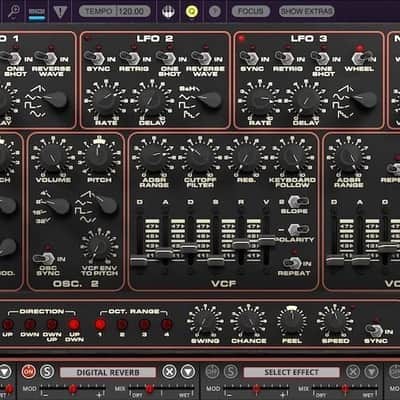This screenshot has height=400, width=400.
Task: Click the VCF envelope S (sustain) slider handle
Action: point(216,260)
